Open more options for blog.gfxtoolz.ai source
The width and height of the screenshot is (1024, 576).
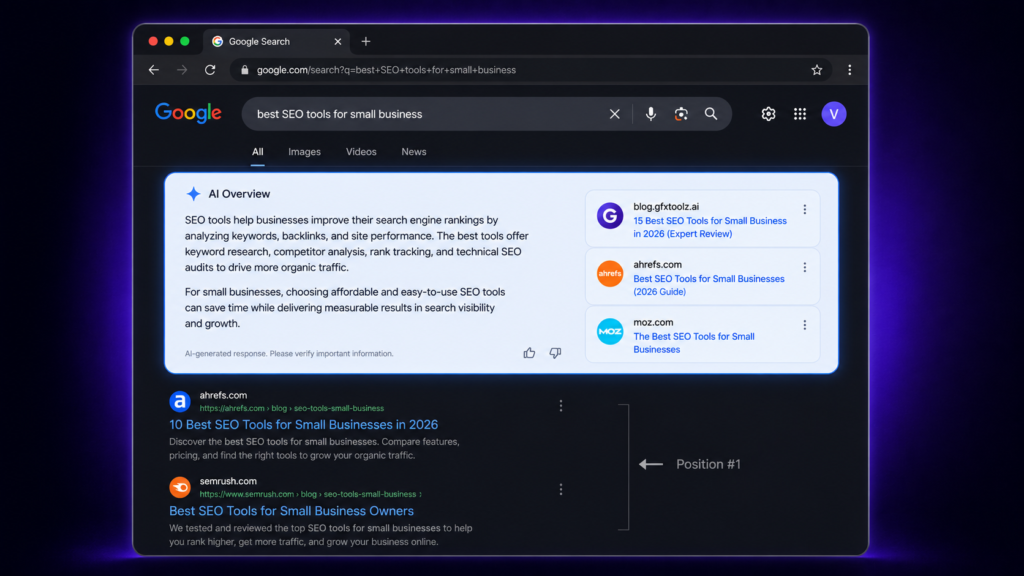(805, 209)
